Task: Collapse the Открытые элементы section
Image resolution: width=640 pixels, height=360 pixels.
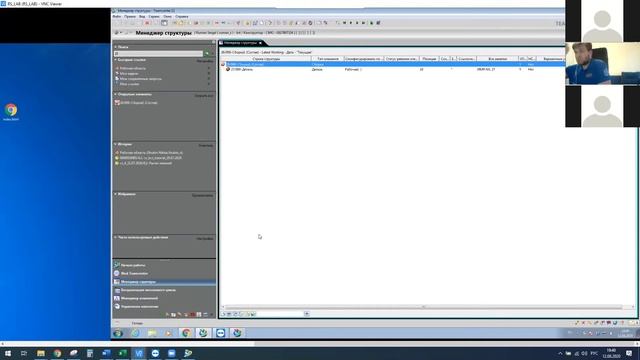Action: point(116,94)
